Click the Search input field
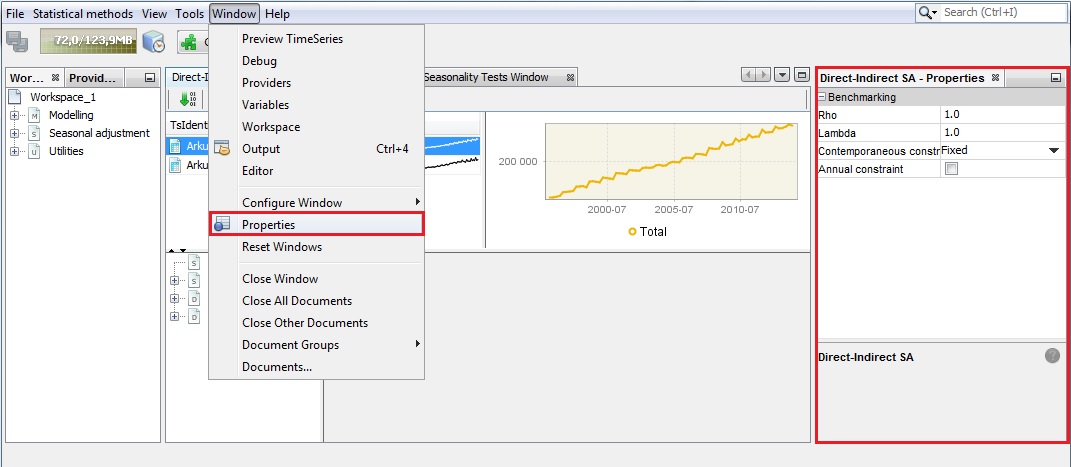This screenshot has height=467, width=1071. pyautogui.click(x=1003, y=12)
